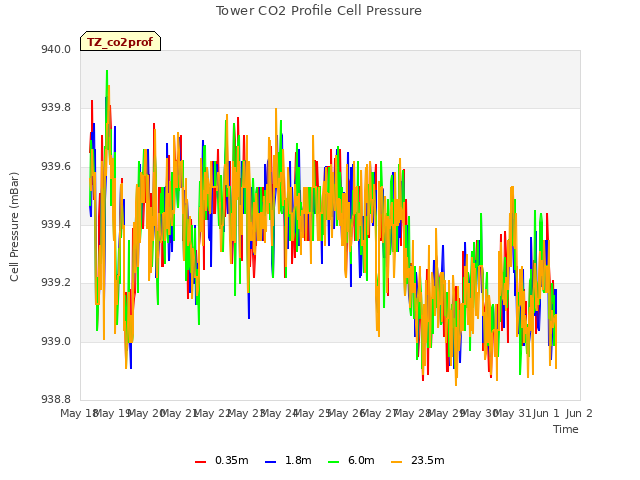Click the TZ_co2prof label box
The height and width of the screenshot is (480, 640).
[120, 41]
